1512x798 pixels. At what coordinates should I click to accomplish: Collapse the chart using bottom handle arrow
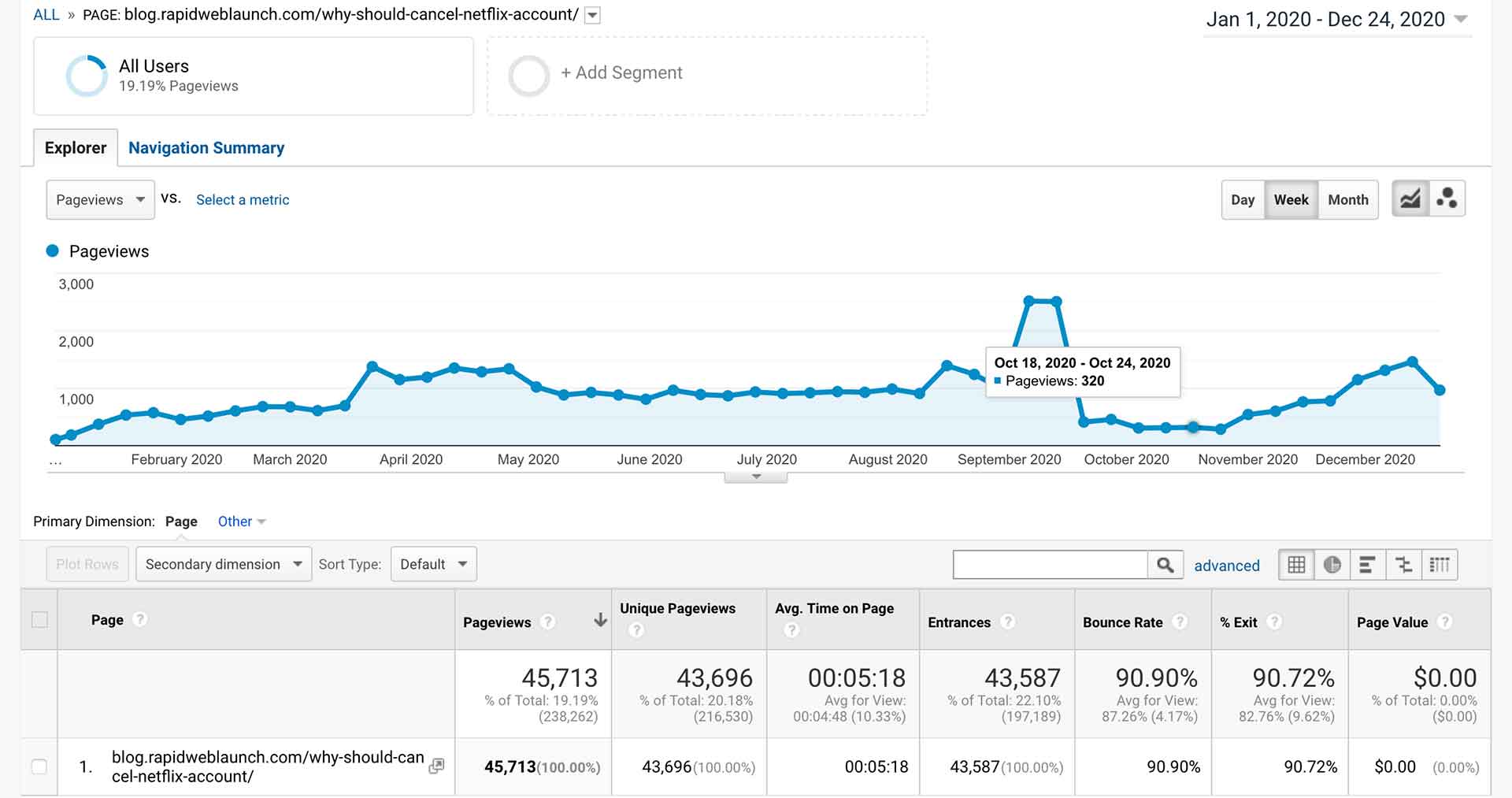pos(756,477)
